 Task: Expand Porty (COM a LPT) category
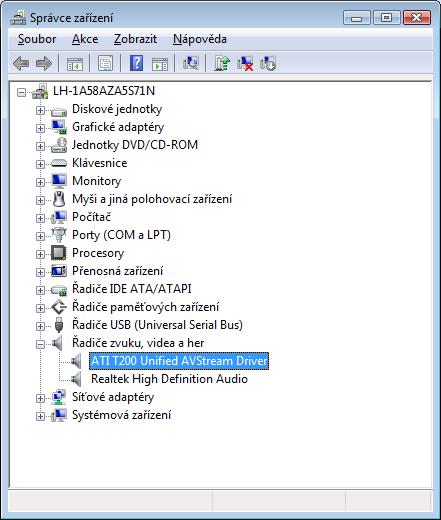(x=40, y=236)
